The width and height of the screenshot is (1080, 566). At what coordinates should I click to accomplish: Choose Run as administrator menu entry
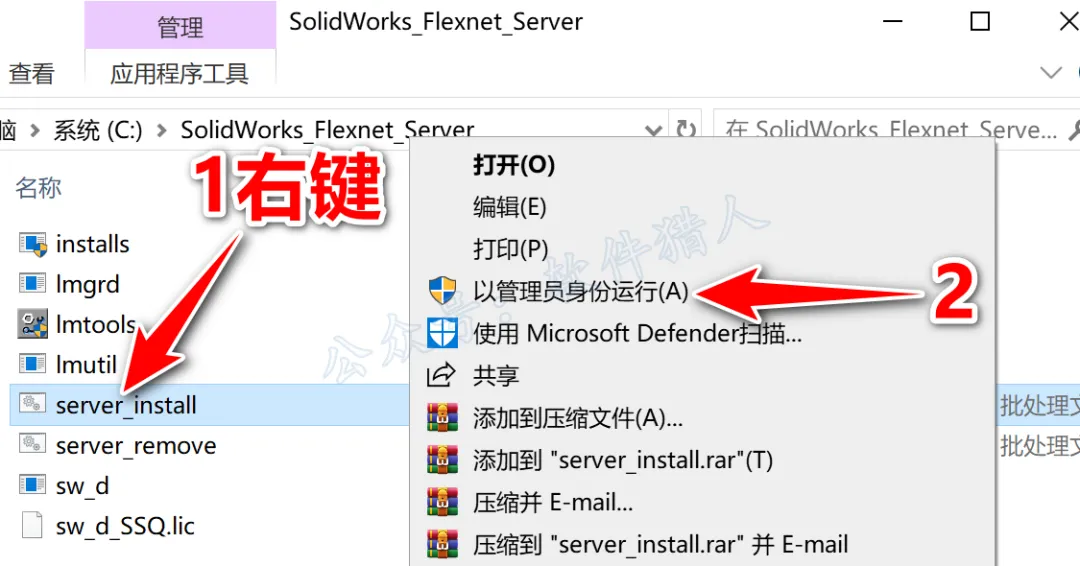(x=581, y=291)
